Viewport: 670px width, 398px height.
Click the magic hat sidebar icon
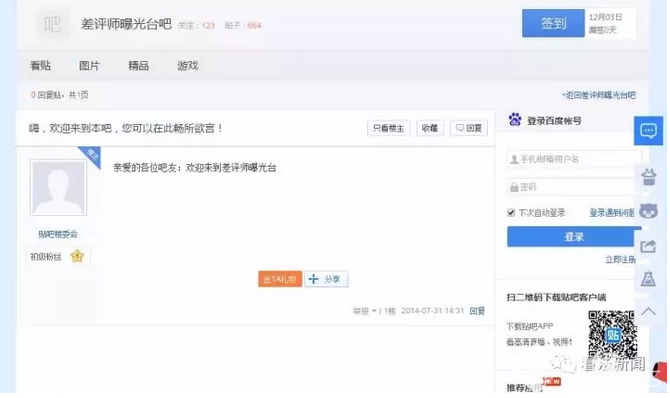(x=649, y=177)
